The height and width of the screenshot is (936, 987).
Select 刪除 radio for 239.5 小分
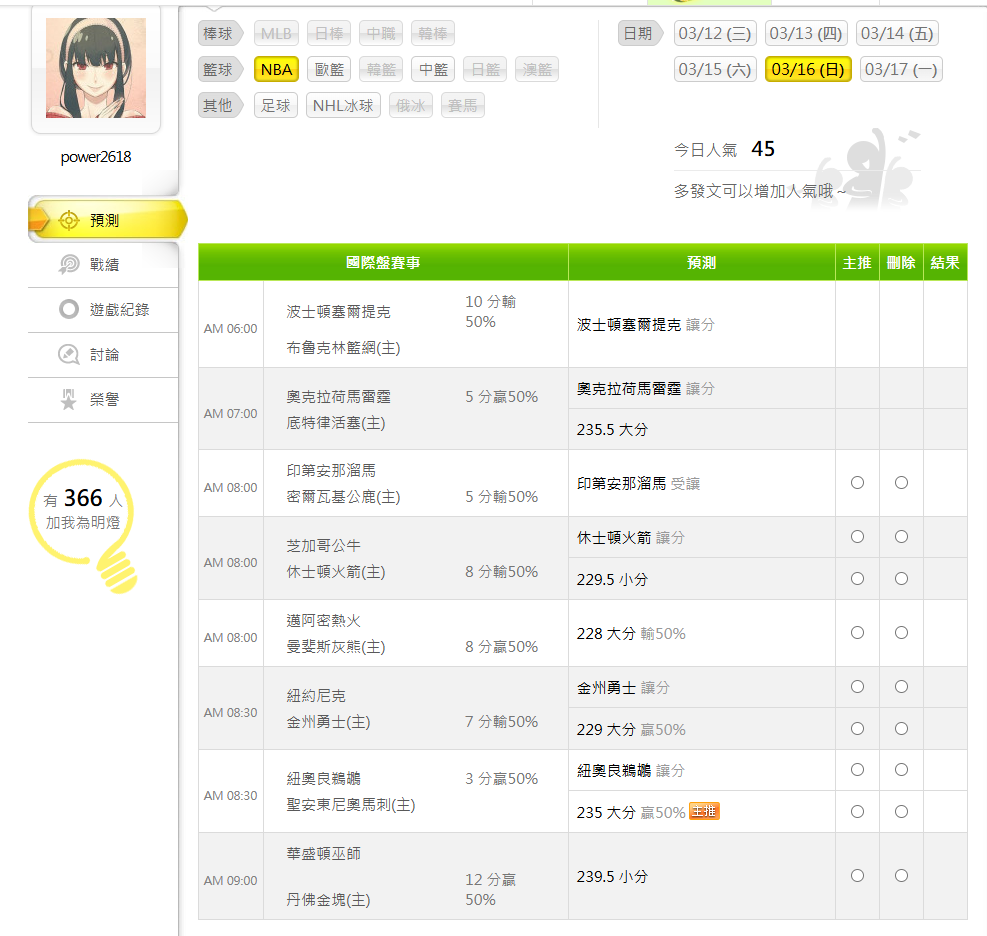point(901,876)
